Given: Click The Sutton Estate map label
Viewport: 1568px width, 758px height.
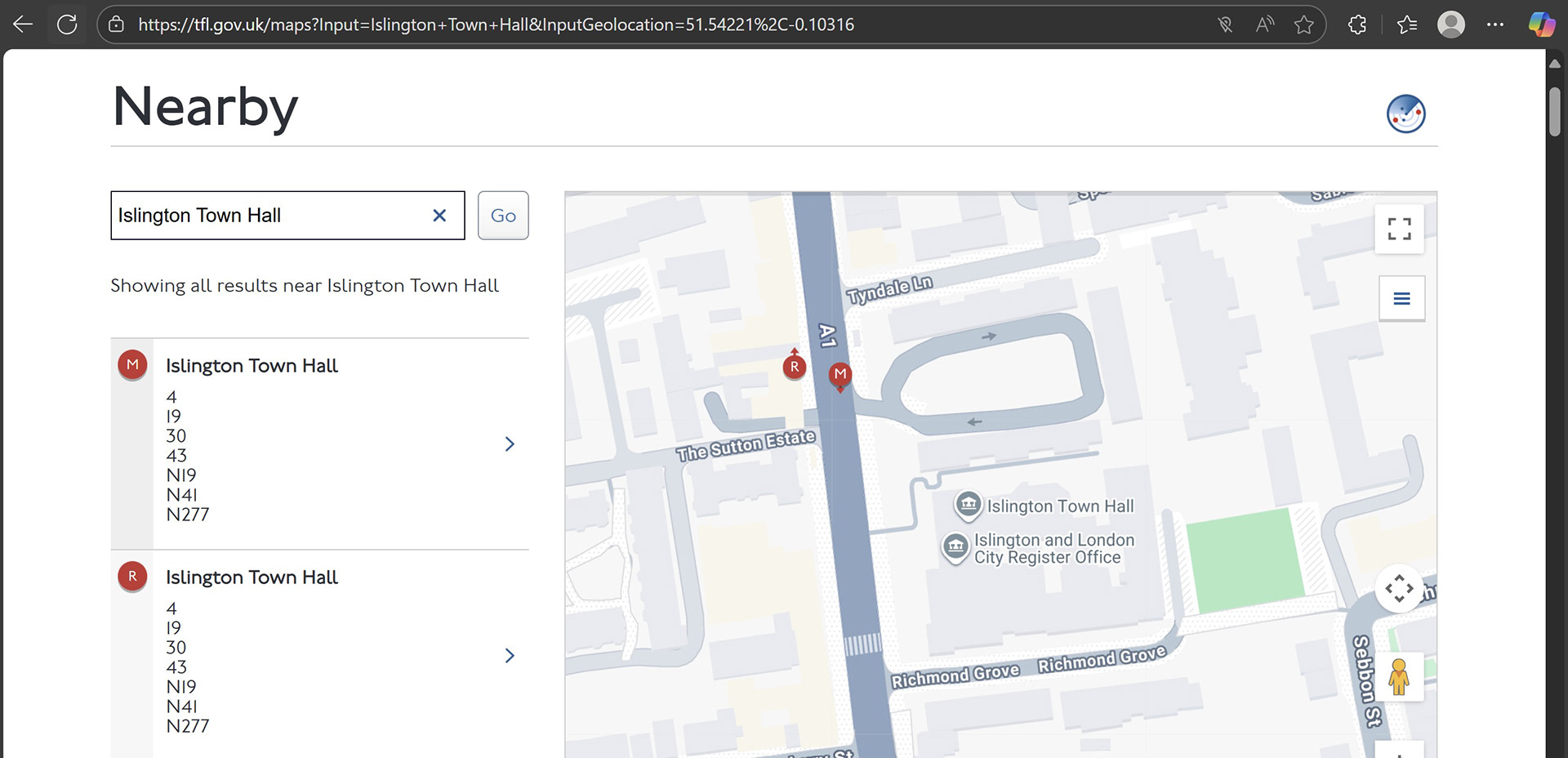Looking at the screenshot, I should (746, 445).
